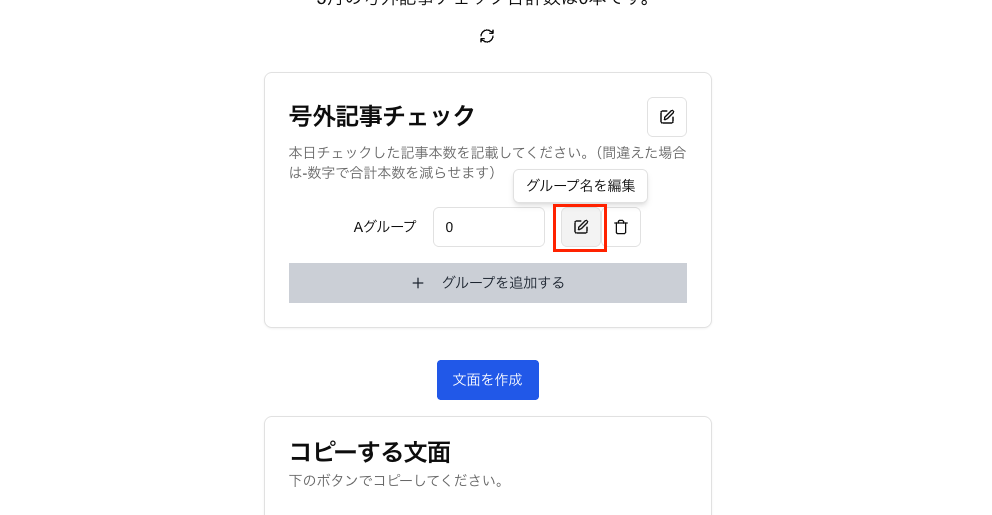Click the Aグループ label
Viewport: 992px width, 515px height.
point(385,226)
